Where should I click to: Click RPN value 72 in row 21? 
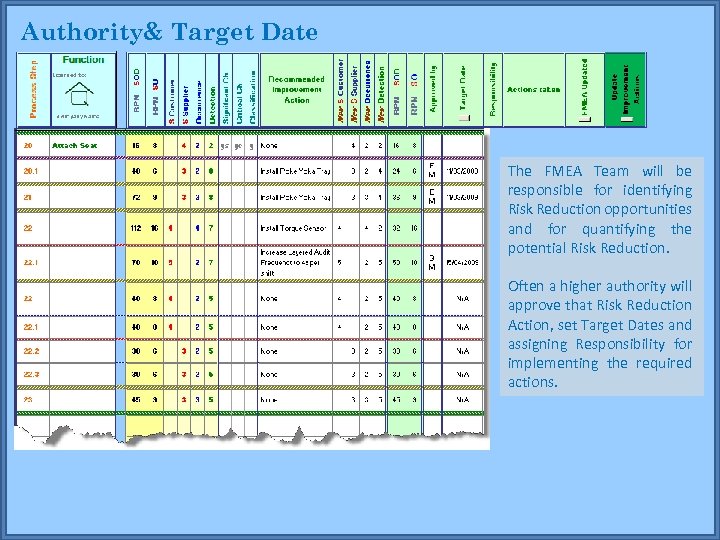(136, 197)
